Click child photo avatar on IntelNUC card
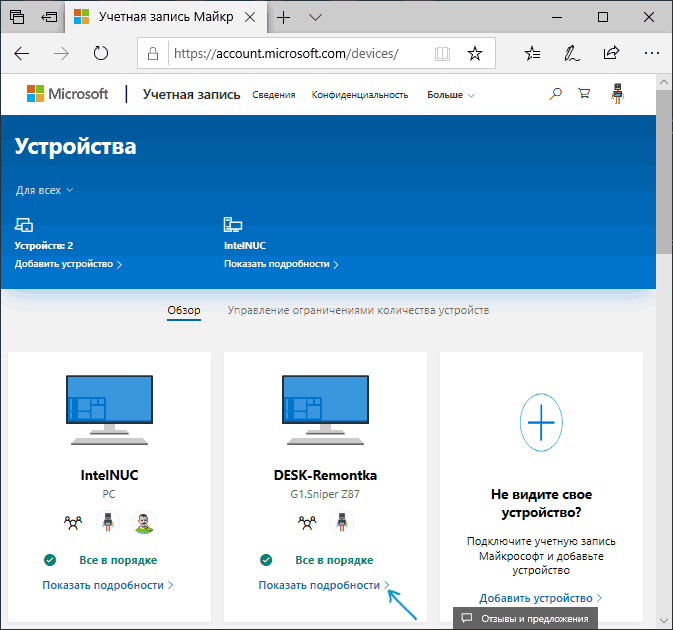 coord(144,522)
